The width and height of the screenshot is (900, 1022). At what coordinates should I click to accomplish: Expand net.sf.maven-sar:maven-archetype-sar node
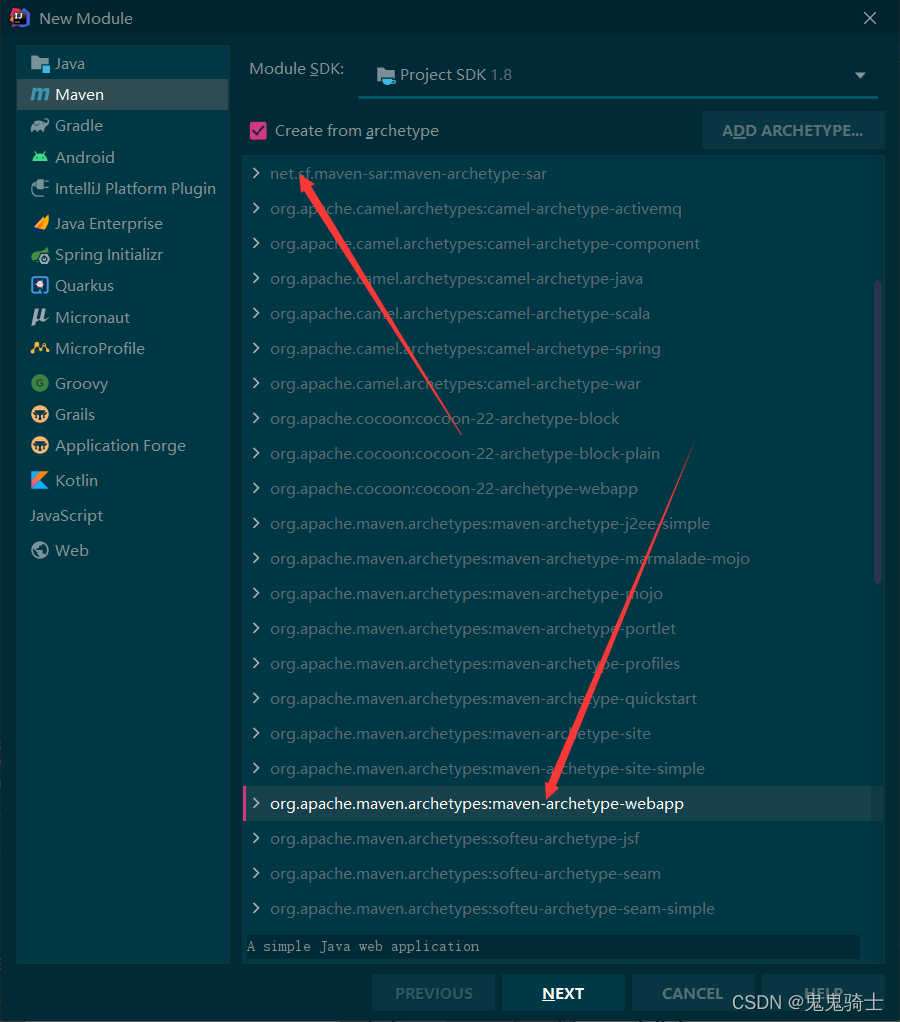256,173
